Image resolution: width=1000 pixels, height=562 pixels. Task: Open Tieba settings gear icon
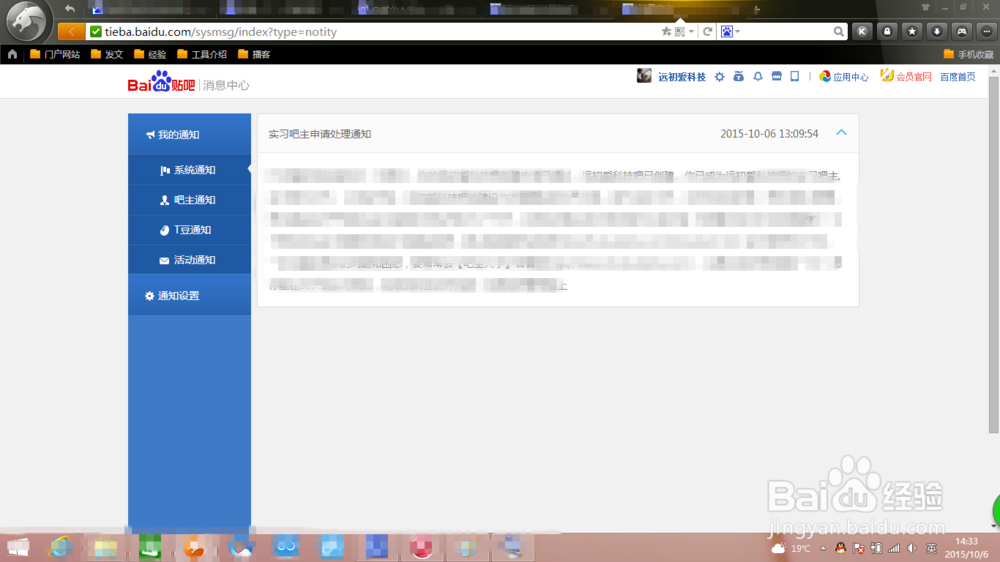tap(719, 77)
